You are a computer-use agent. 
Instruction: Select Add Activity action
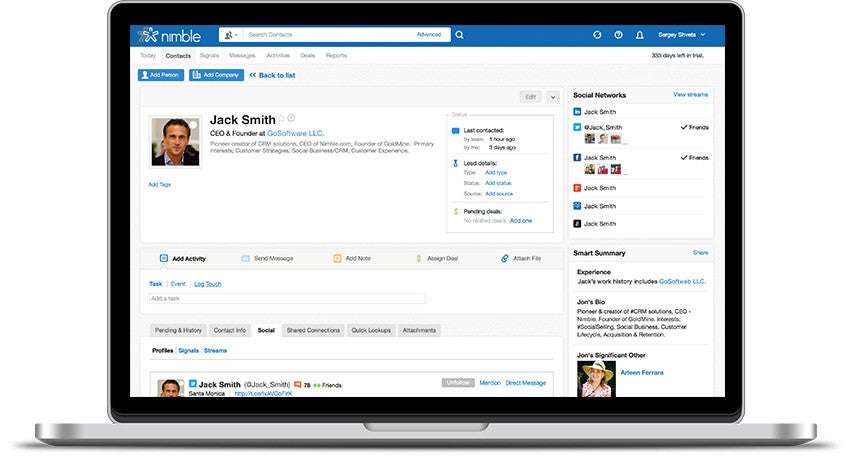pos(183,258)
